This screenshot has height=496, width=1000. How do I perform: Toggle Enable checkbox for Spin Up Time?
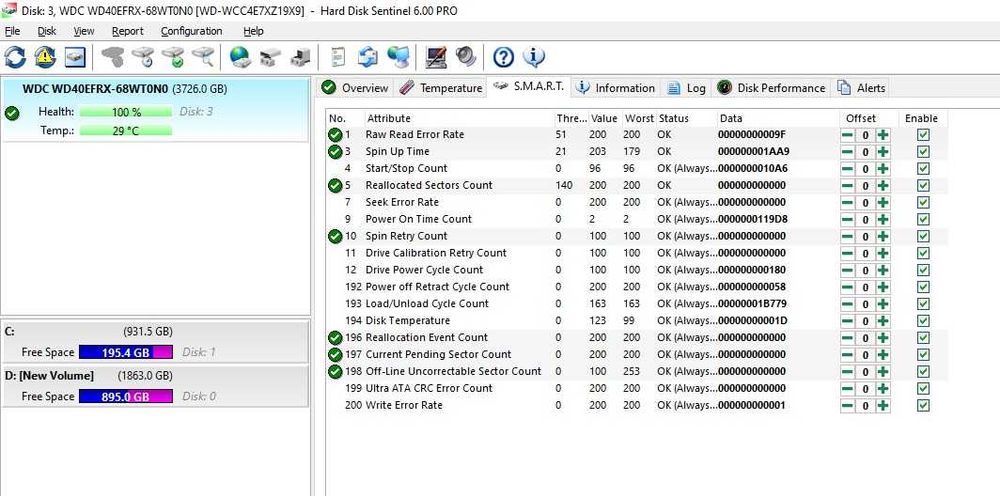[x=923, y=152]
